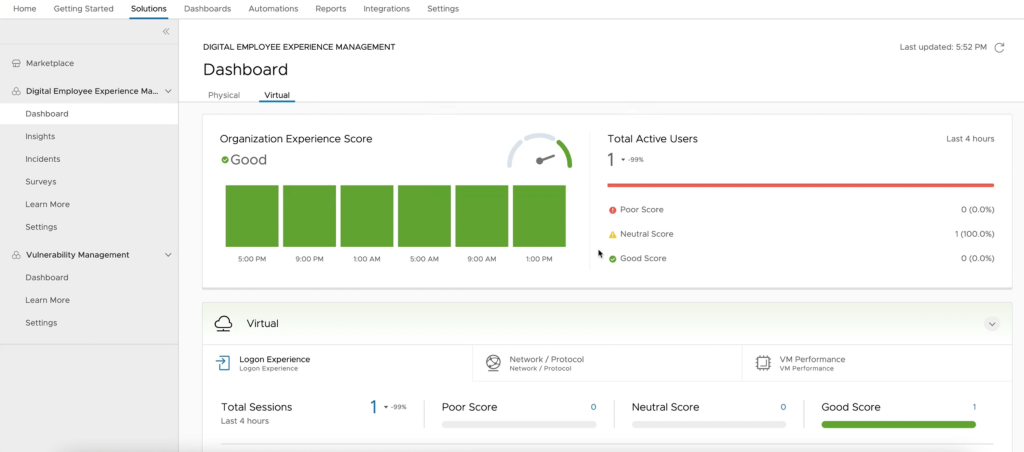
Task: Click the 5:00 AM green score bar
Action: click(x=424, y=216)
